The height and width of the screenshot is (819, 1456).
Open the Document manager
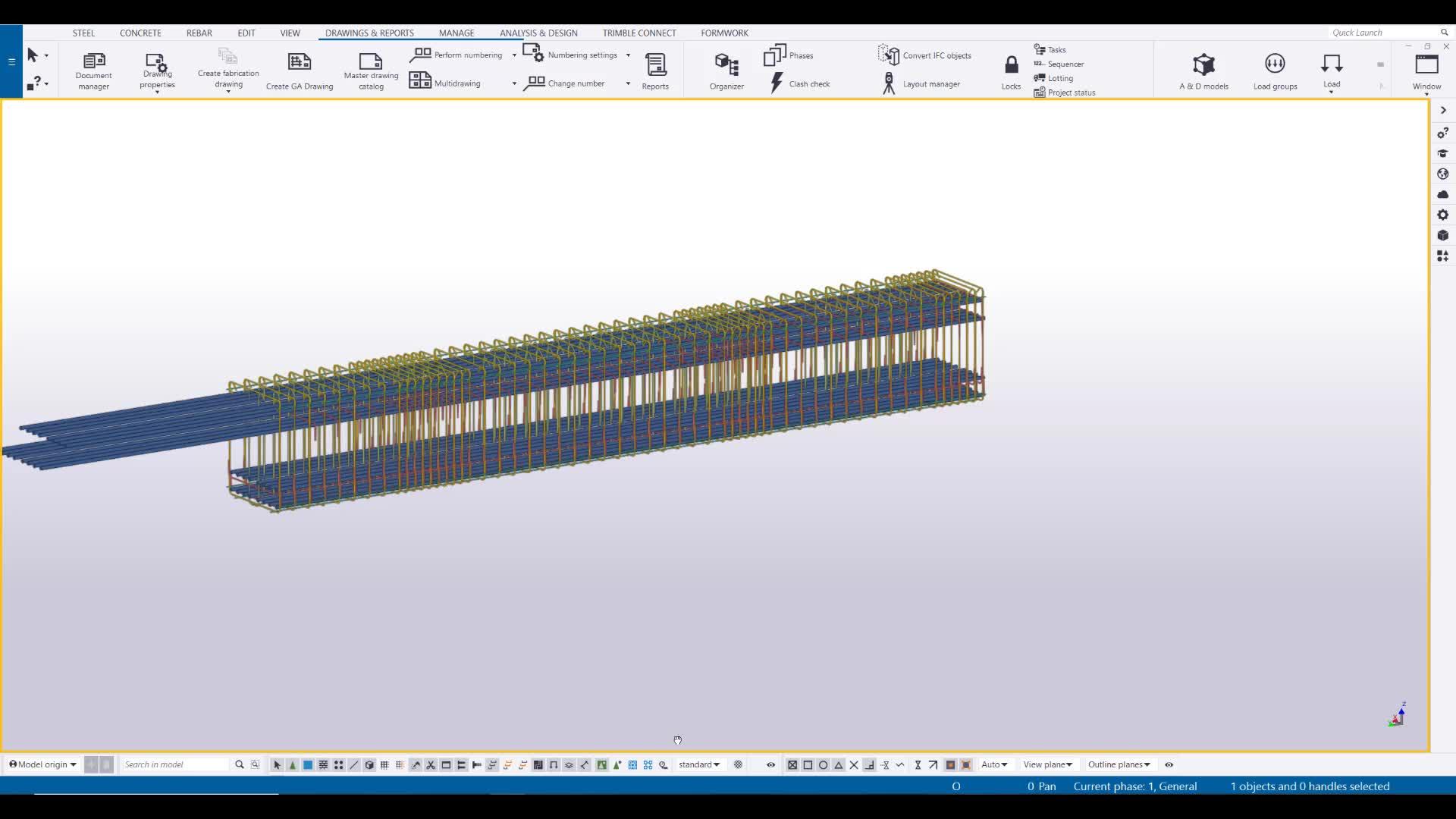point(93,70)
